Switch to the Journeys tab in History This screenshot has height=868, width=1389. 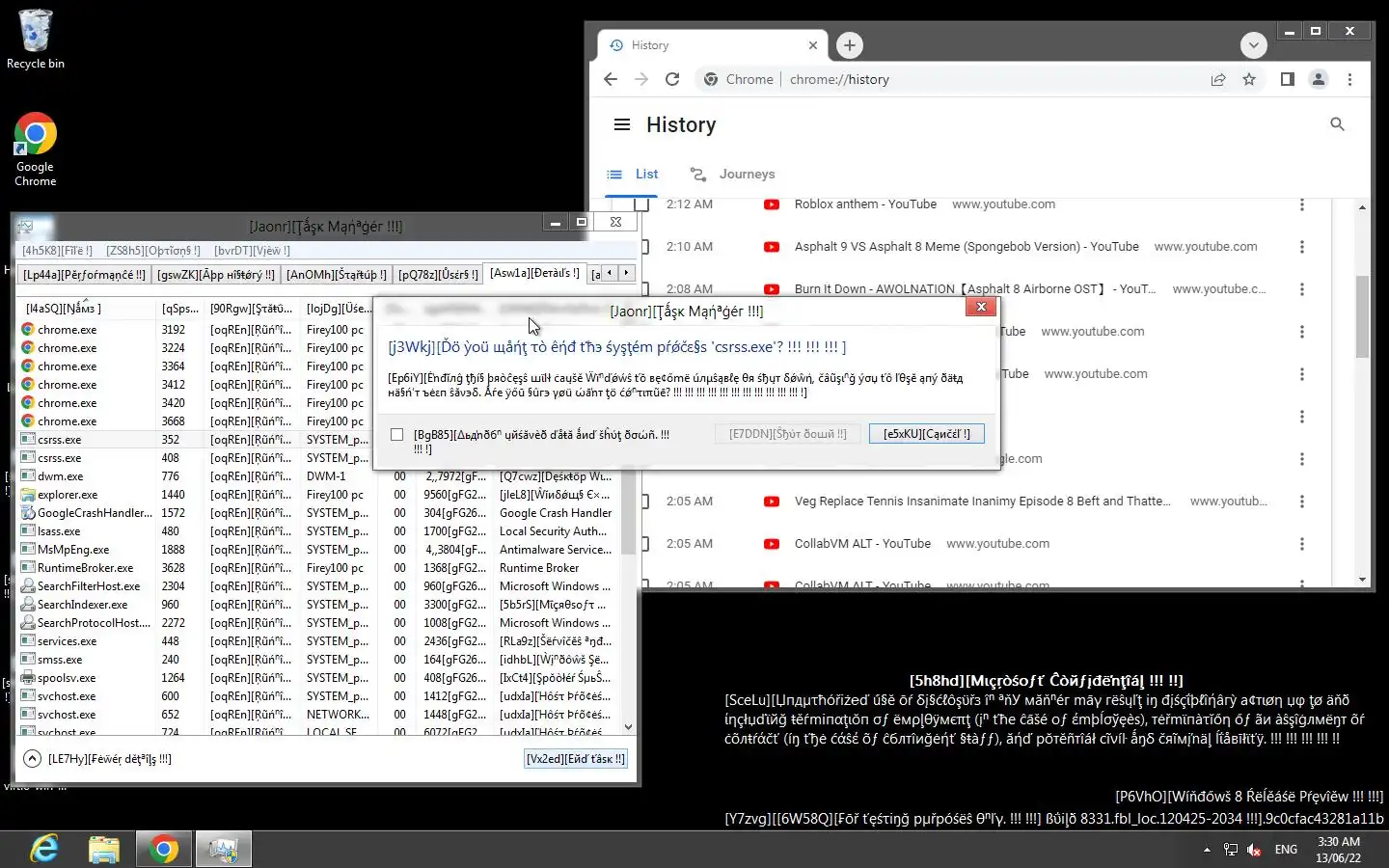pyautogui.click(x=732, y=175)
